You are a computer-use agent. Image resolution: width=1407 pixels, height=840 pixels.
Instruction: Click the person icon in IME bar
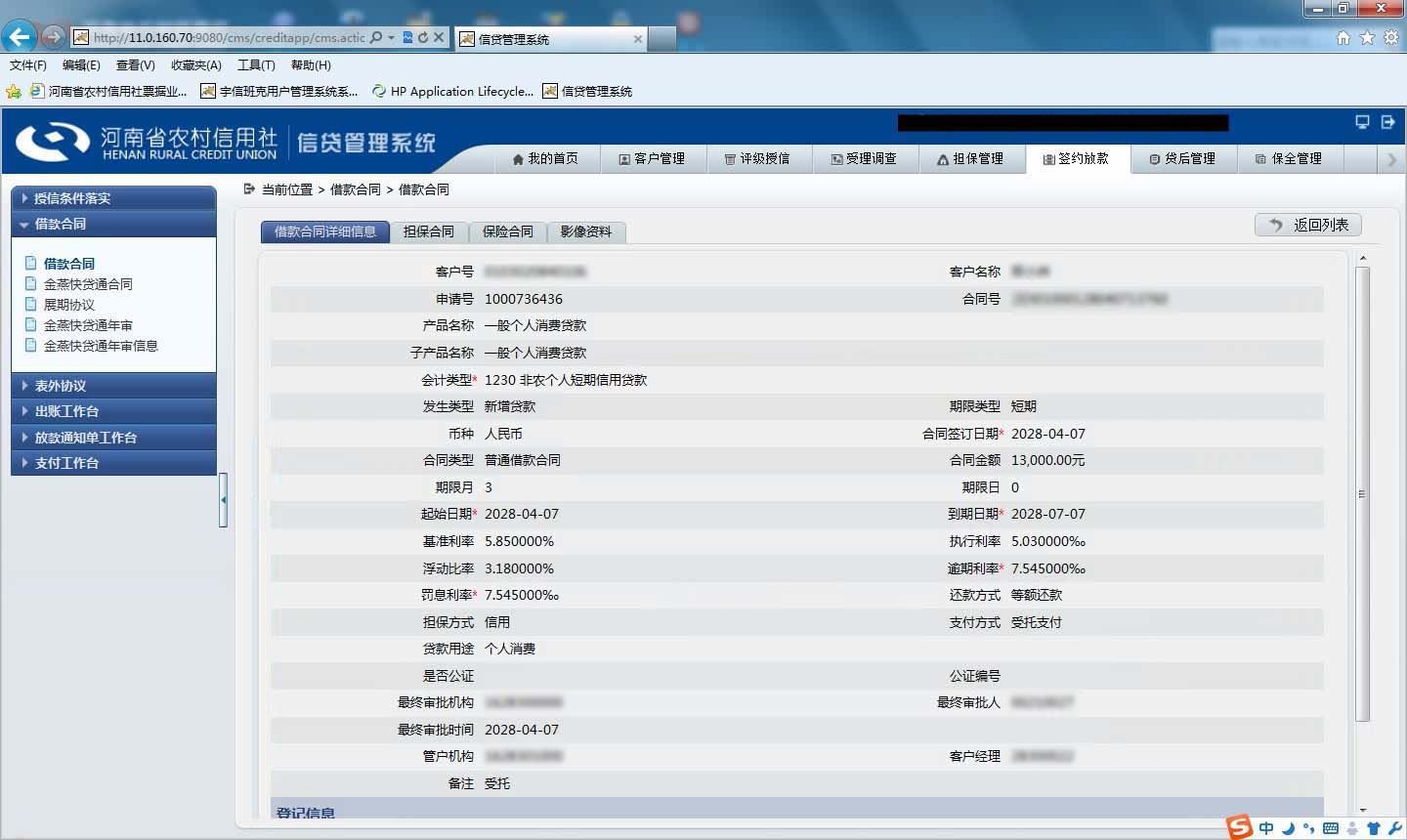(x=1352, y=828)
